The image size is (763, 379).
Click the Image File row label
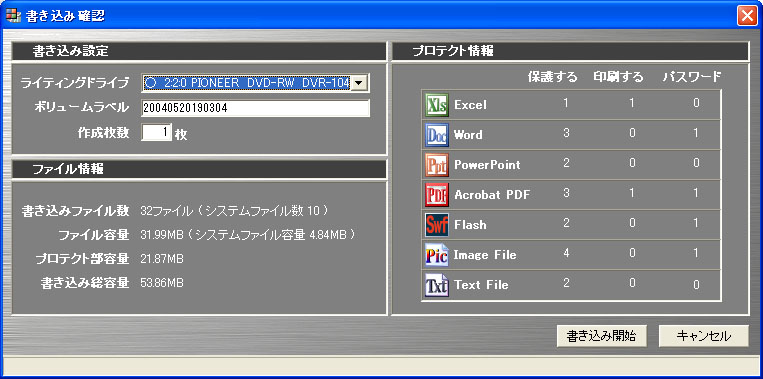(x=485, y=255)
